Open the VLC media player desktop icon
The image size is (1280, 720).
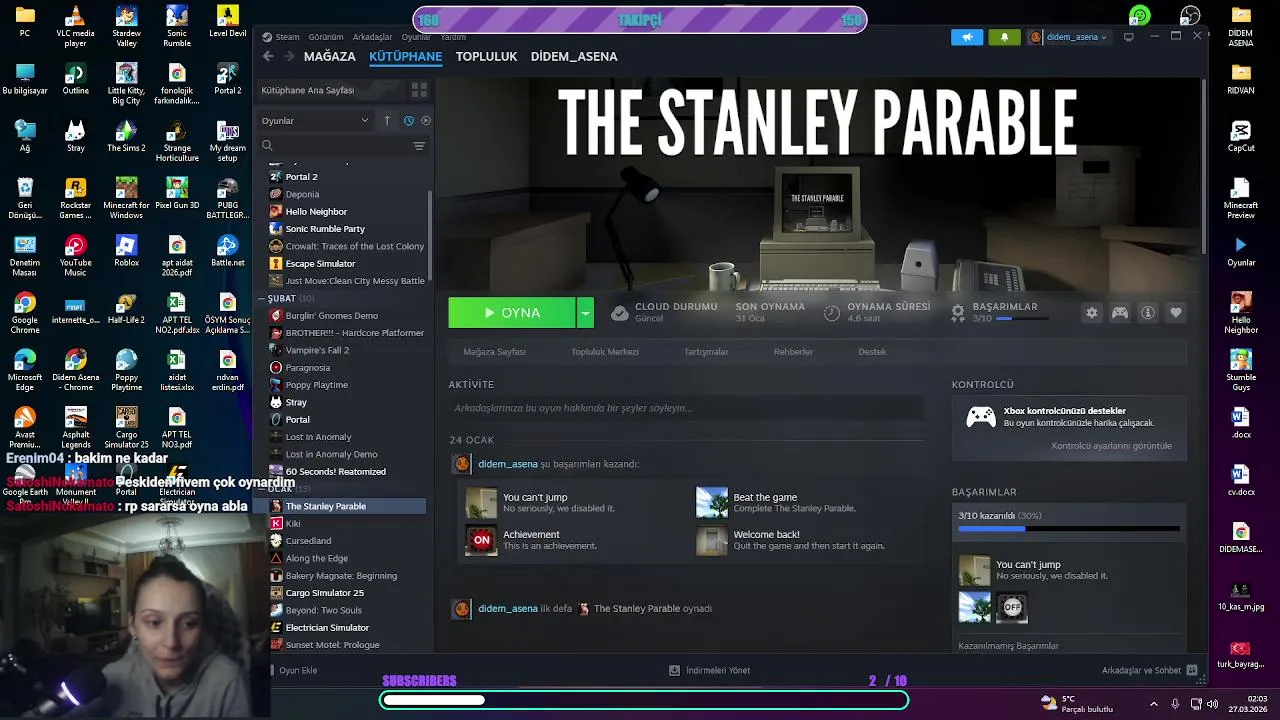(75, 26)
